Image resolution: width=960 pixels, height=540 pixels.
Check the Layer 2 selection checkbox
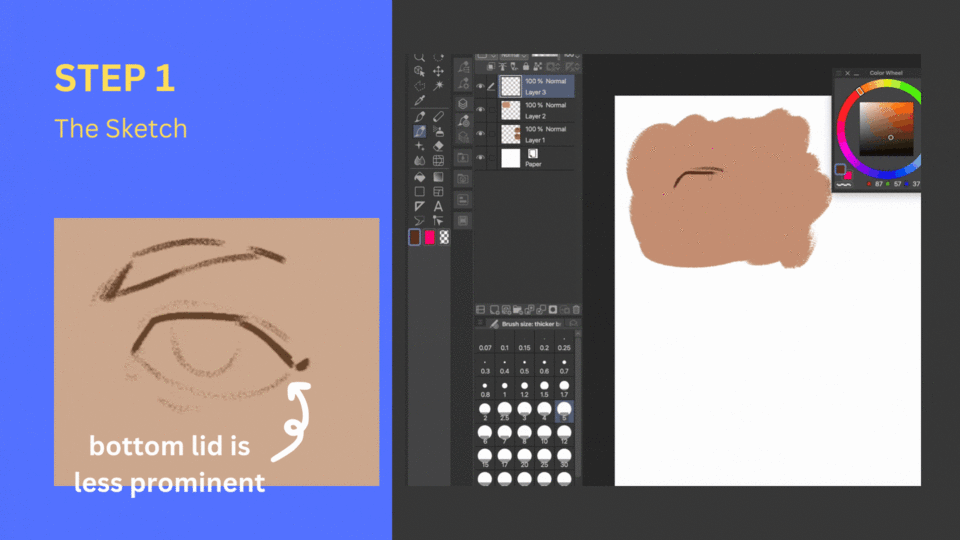(x=492, y=110)
